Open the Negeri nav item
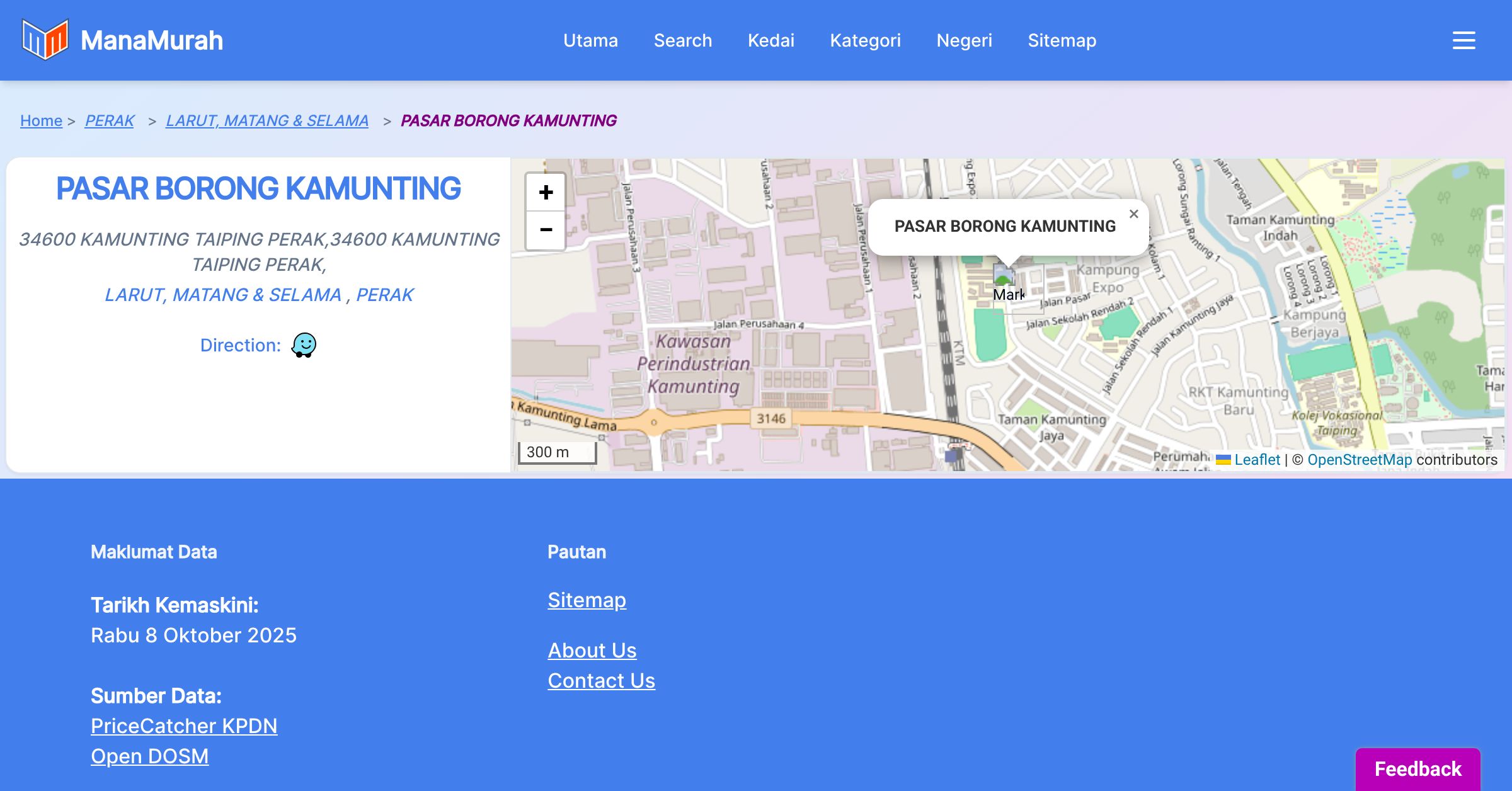This screenshot has width=1512, height=791. (964, 40)
